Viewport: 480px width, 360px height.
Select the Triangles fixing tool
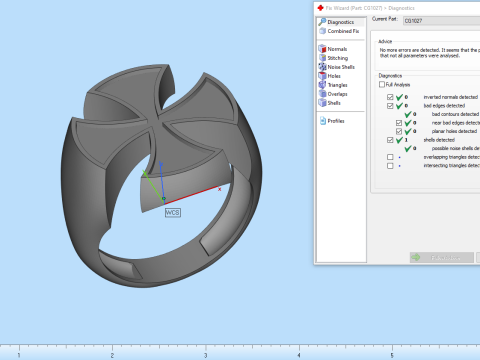pyautogui.click(x=333, y=85)
